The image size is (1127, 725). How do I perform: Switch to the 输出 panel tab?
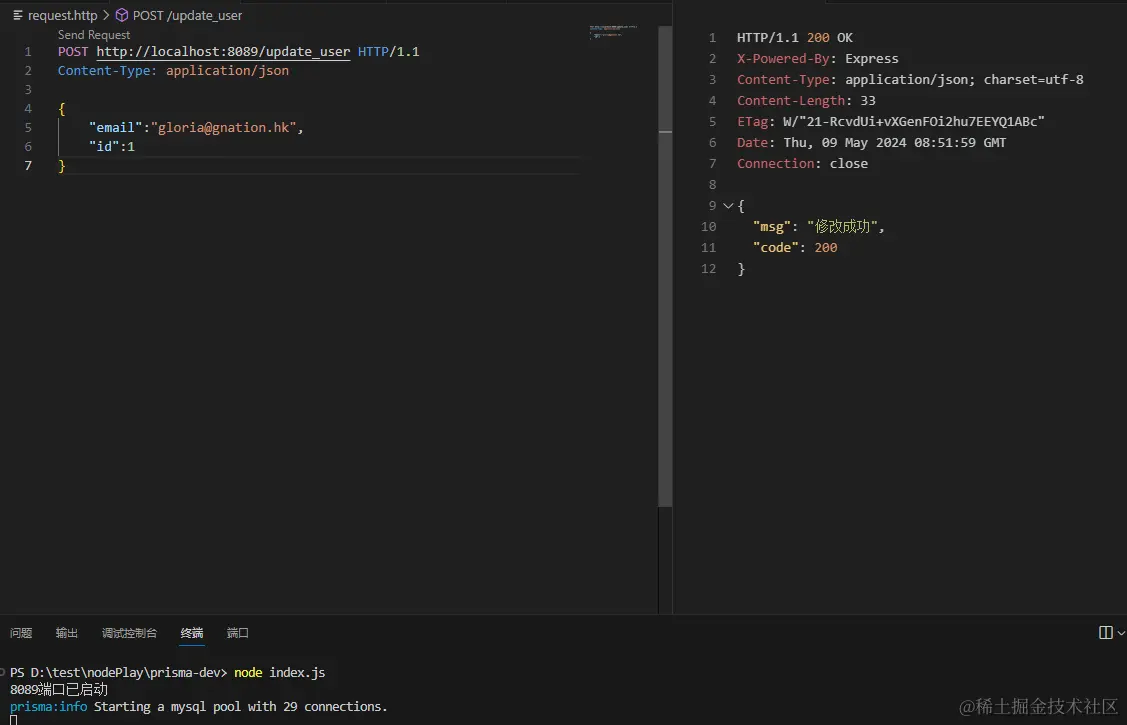(x=67, y=633)
